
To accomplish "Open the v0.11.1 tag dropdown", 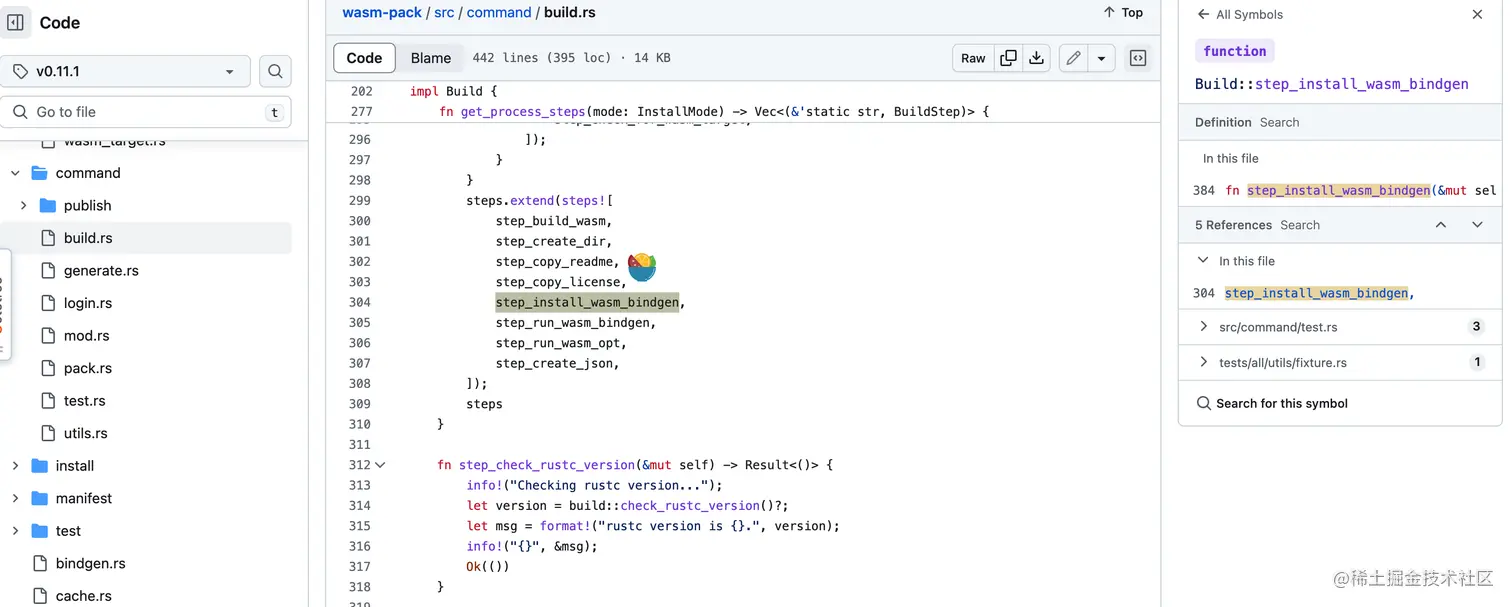I will [x=125, y=71].
